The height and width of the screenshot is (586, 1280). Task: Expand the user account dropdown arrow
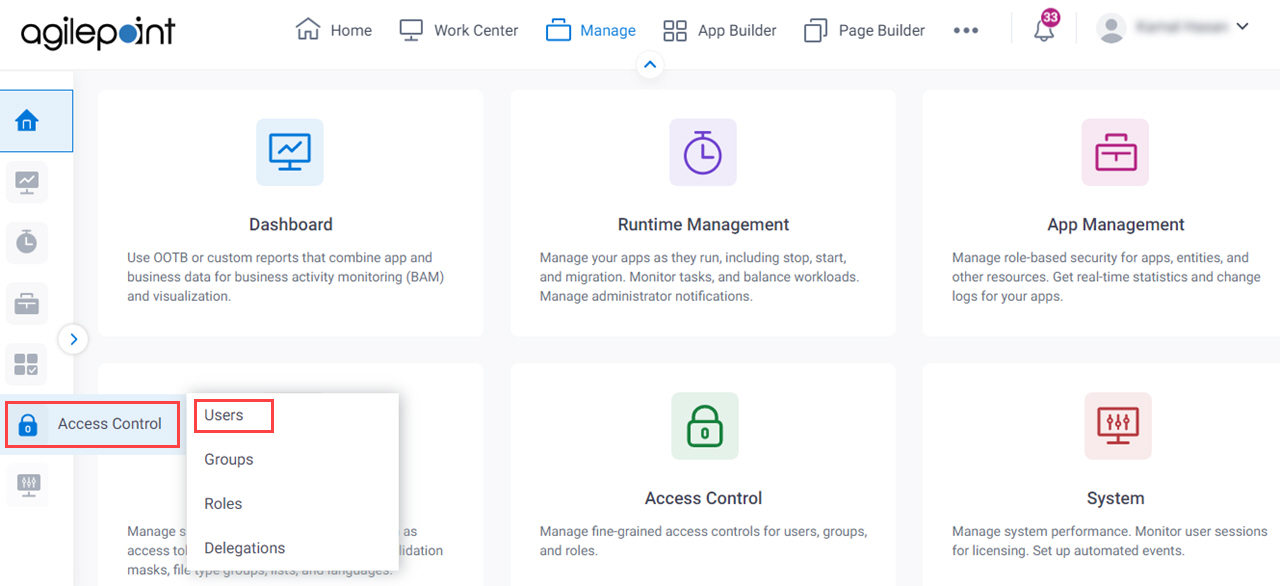[1243, 27]
